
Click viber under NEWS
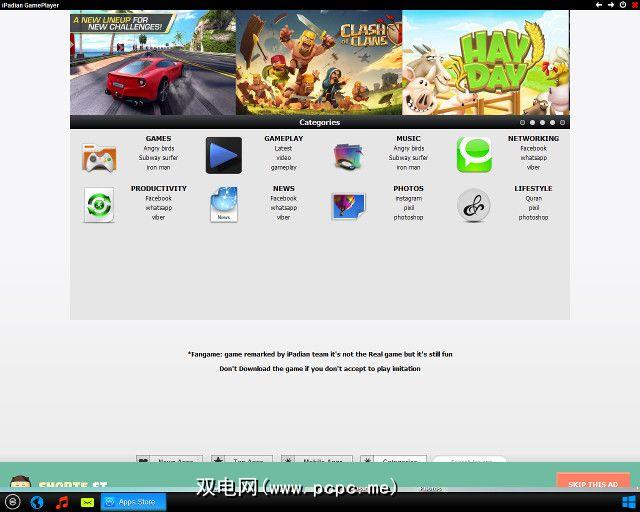click(284, 217)
